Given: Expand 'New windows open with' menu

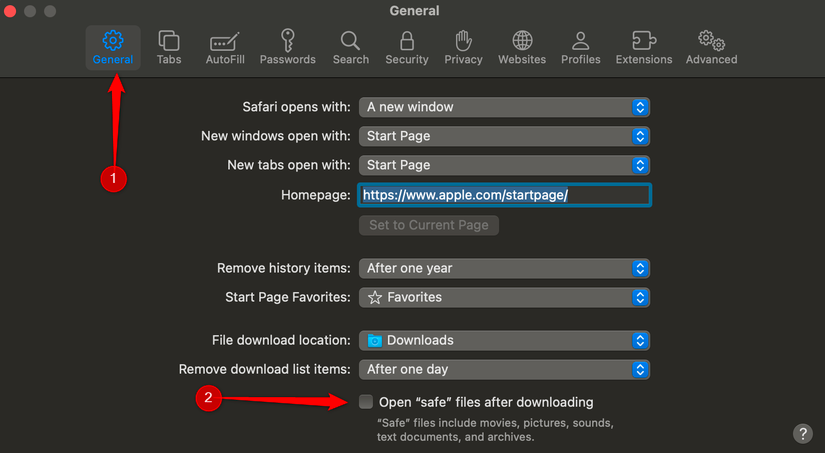Looking at the screenshot, I should (x=504, y=136).
